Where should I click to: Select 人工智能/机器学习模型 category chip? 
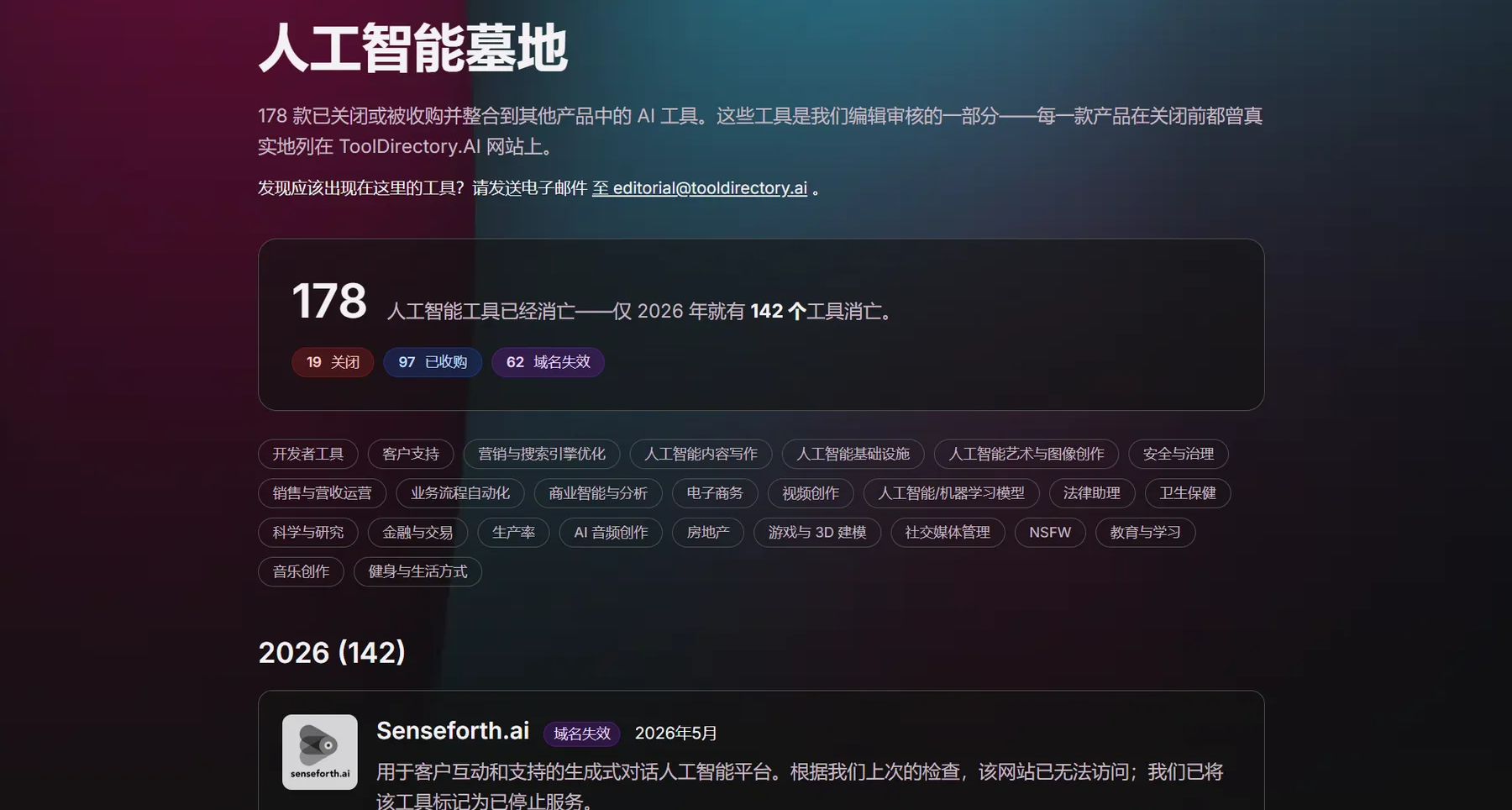click(952, 493)
